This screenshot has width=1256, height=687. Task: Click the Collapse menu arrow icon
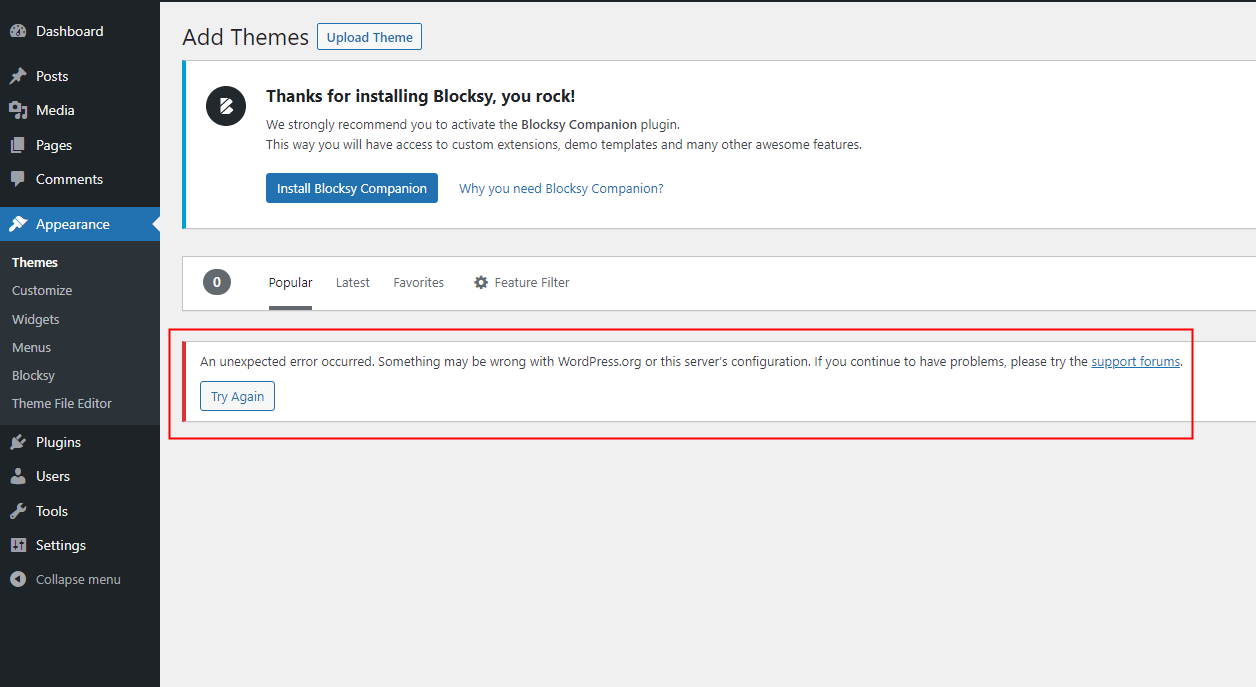[18, 579]
